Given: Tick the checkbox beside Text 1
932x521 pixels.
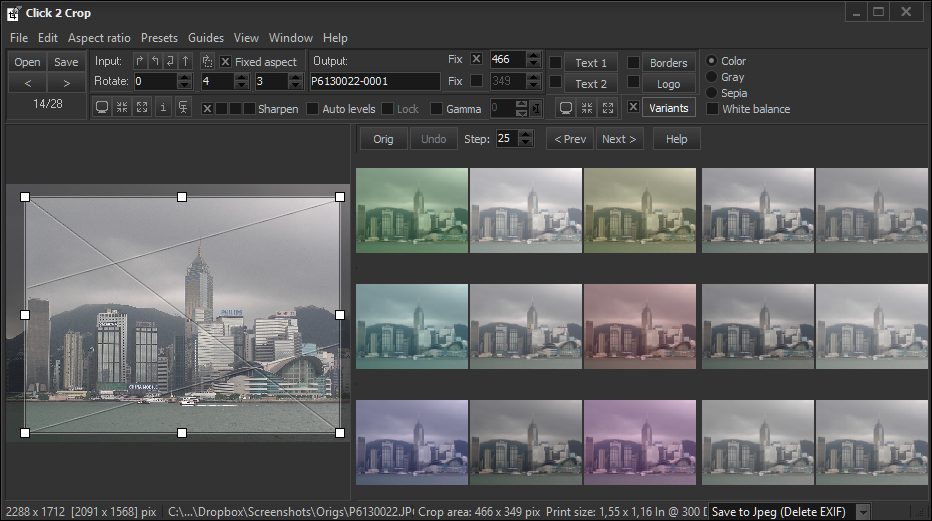Looking at the screenshot, I should pyautogui.click(x=555, y=62).
